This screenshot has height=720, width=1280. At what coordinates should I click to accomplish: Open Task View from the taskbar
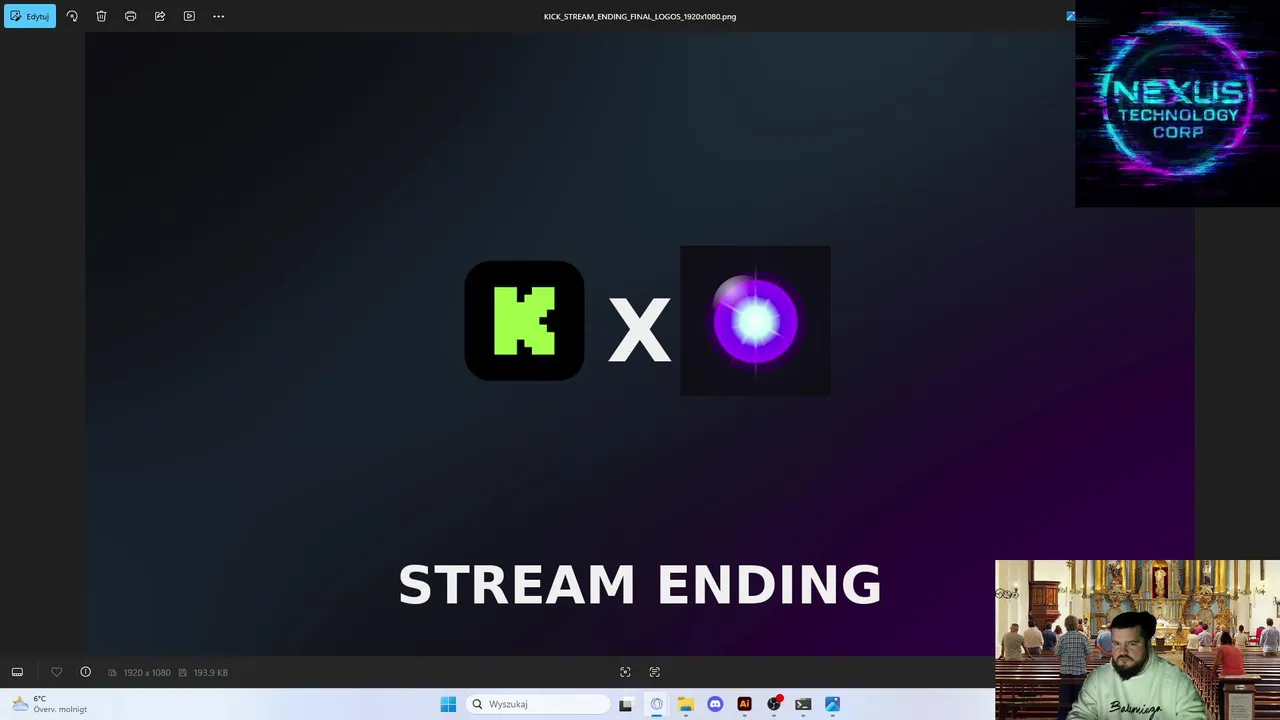pyautogui.click(x=626, y=704)
